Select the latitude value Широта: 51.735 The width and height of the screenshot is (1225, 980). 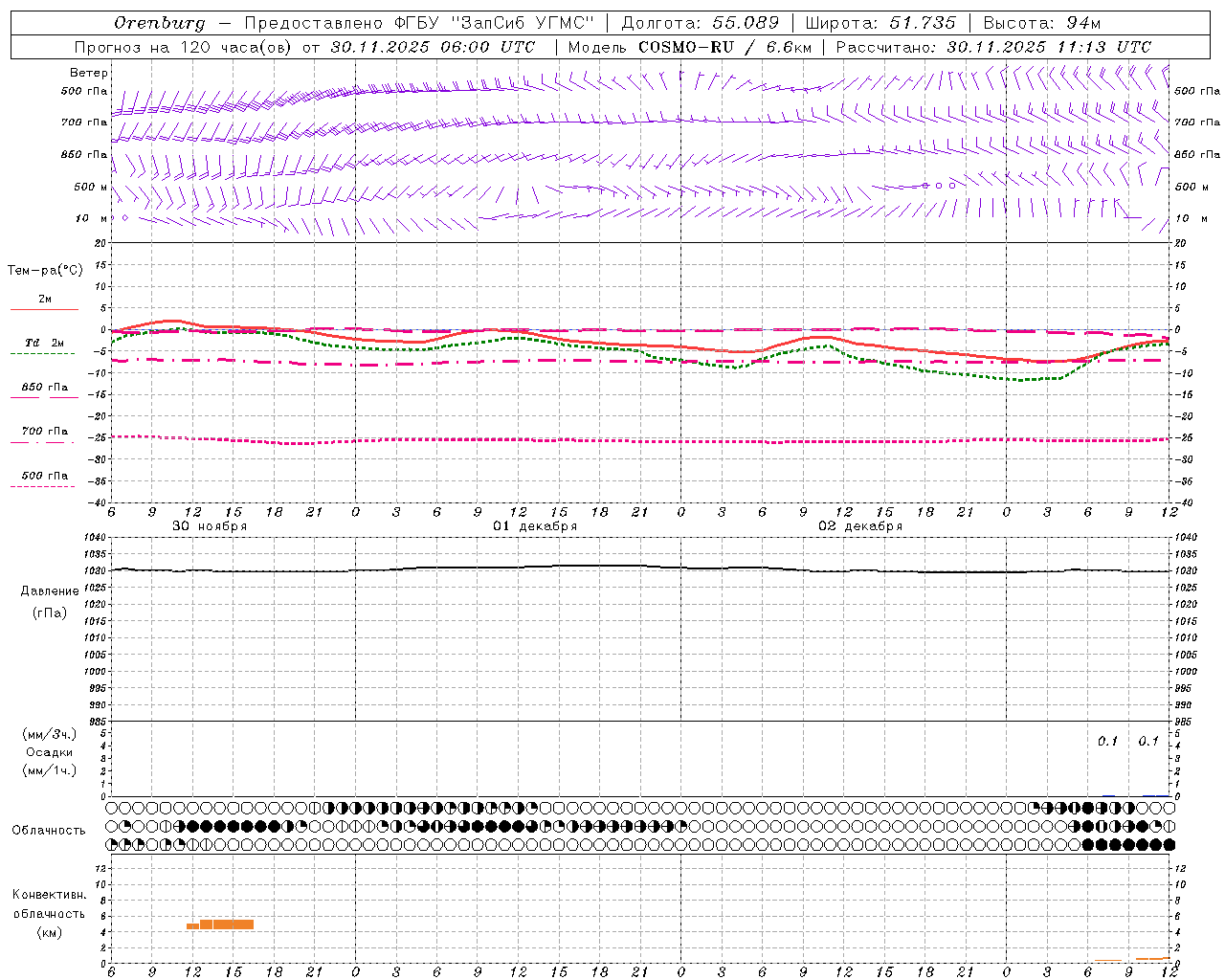click(x=880, y=23)
